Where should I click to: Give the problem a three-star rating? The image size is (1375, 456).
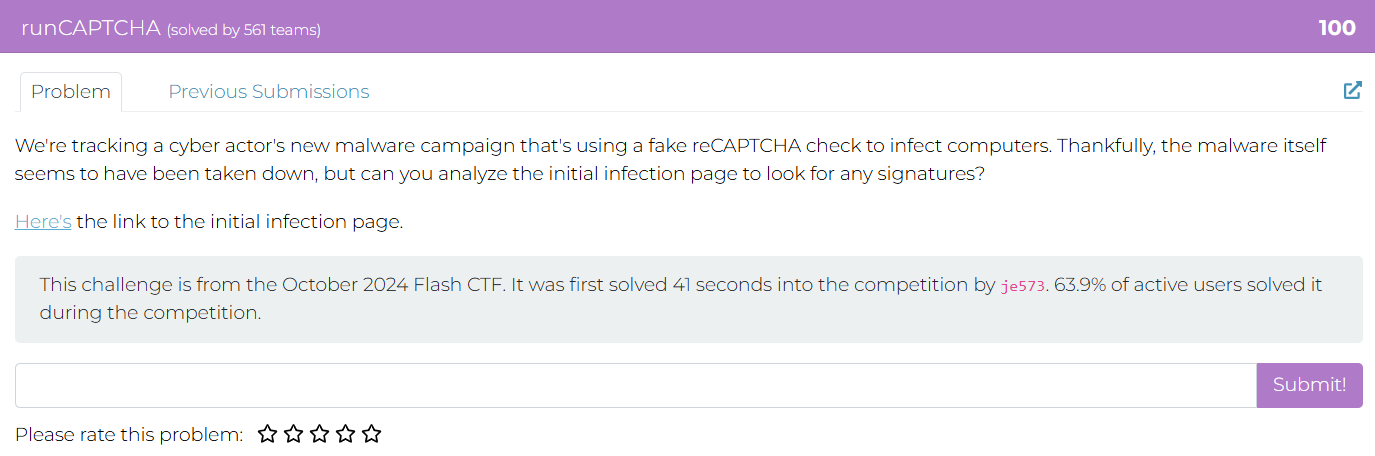coord(319,434)
